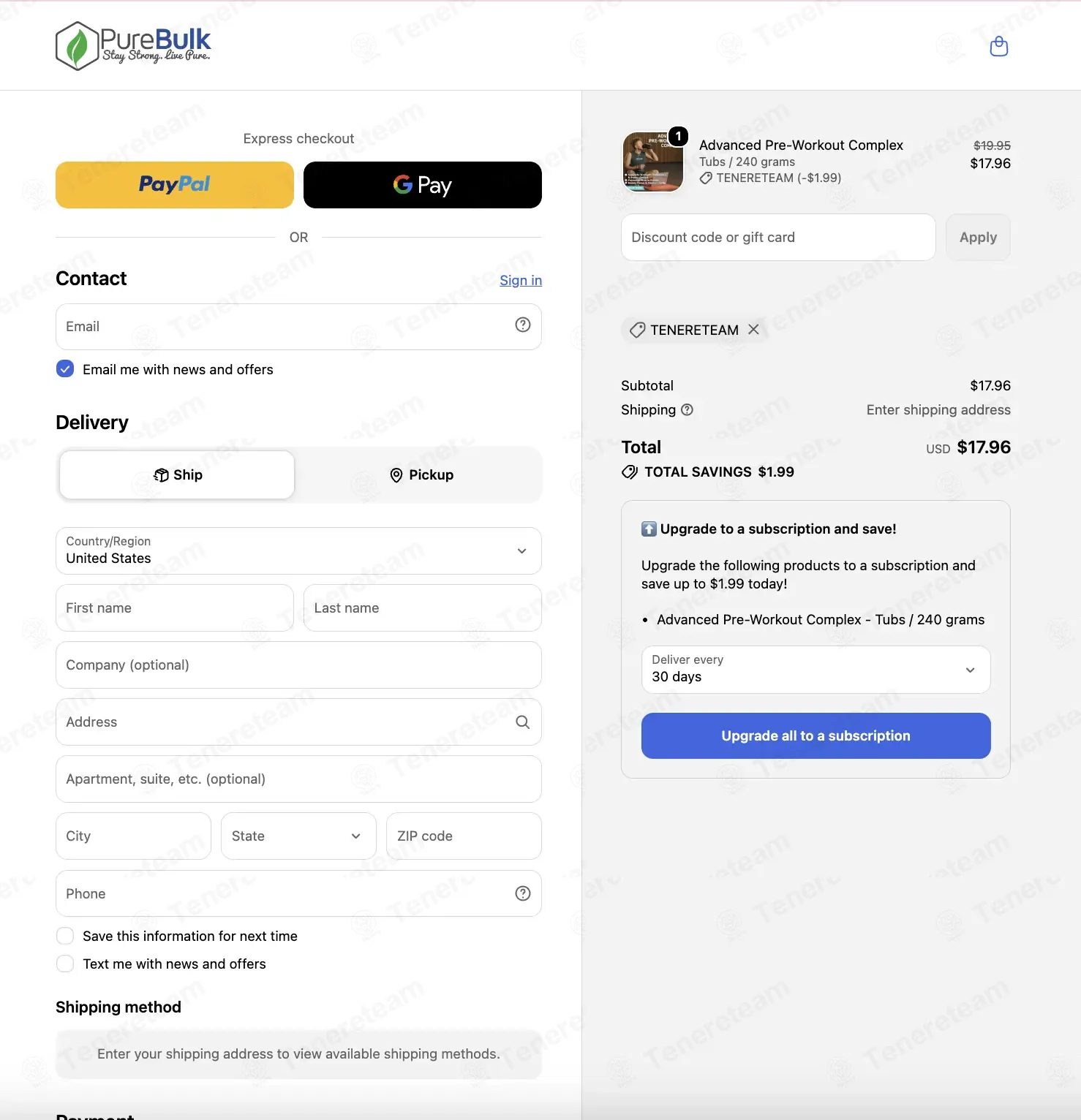Pay with Google Pay button
This screenshot has width=1081, height=1120.
(422, 185)
